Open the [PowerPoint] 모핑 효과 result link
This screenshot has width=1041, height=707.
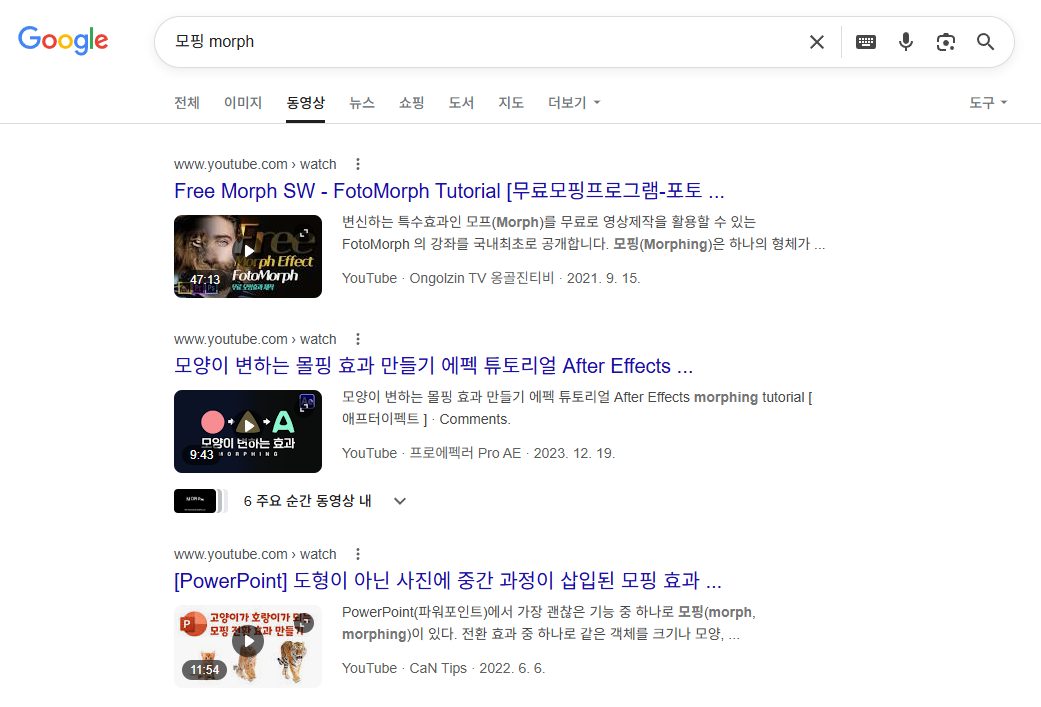[448, 582]
